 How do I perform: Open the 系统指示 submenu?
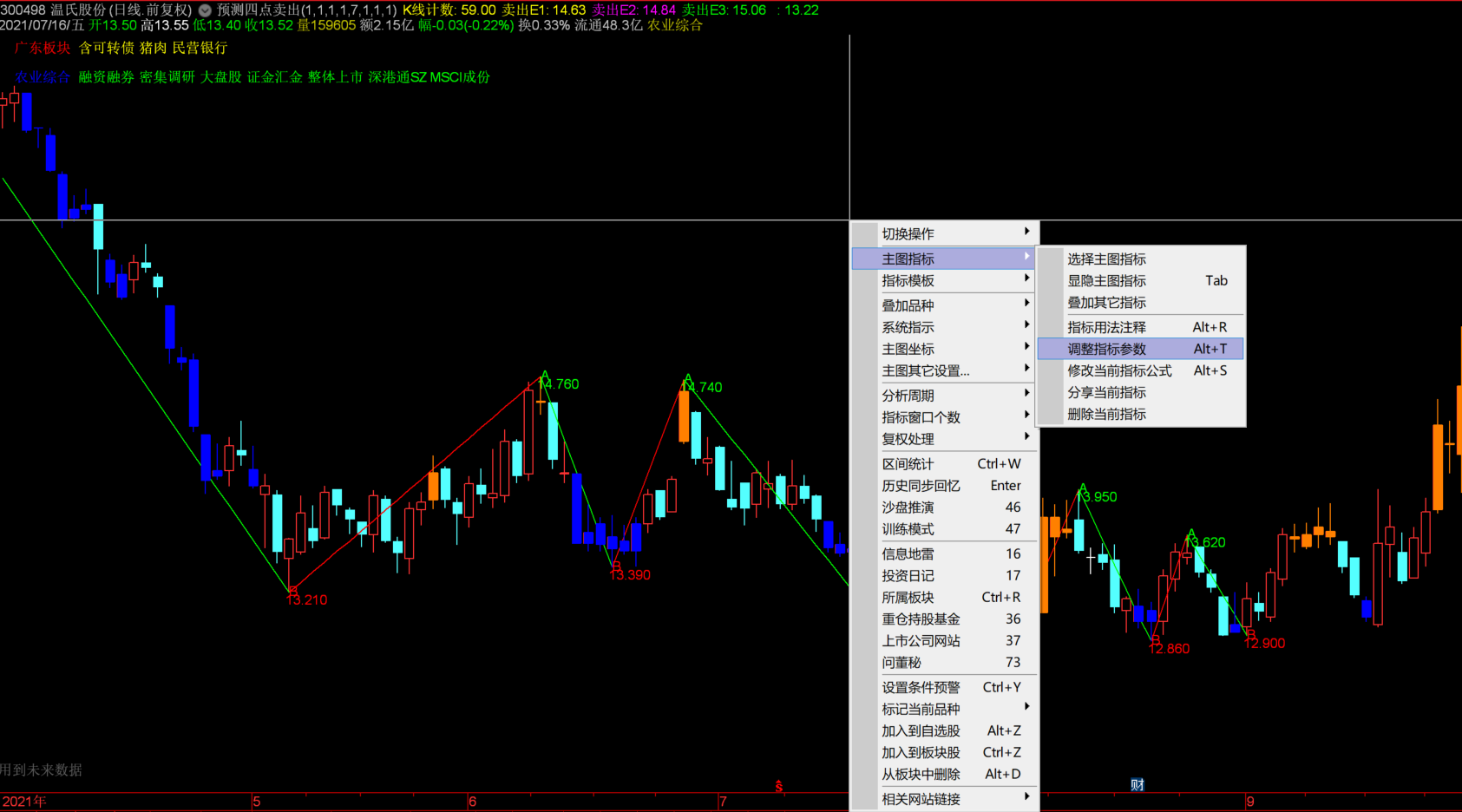[945, 327]
